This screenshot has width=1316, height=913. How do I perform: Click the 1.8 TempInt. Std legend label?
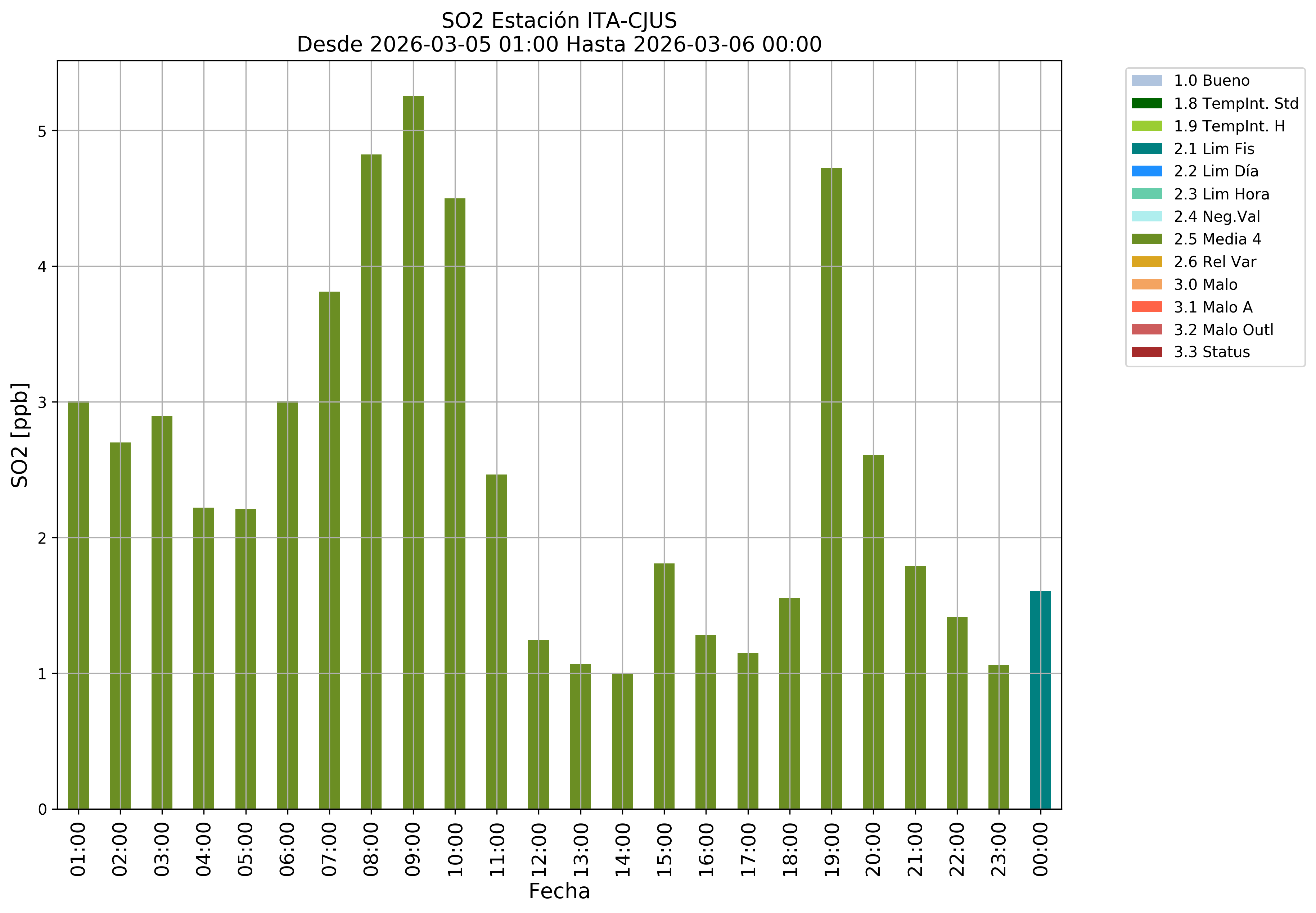(x=1236, y=104)
